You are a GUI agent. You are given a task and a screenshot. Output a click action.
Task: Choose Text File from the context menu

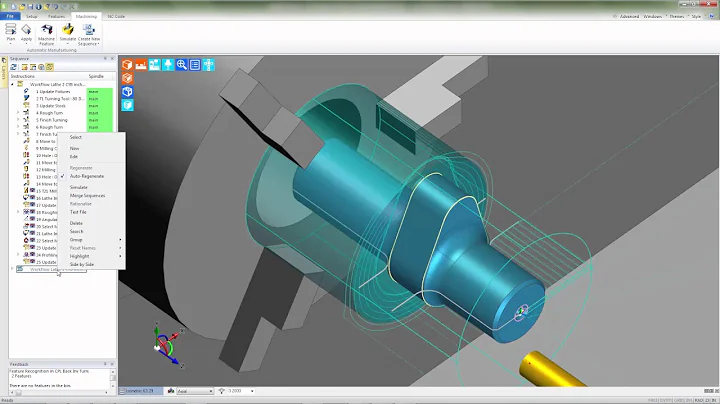click(x=78, y=212)
